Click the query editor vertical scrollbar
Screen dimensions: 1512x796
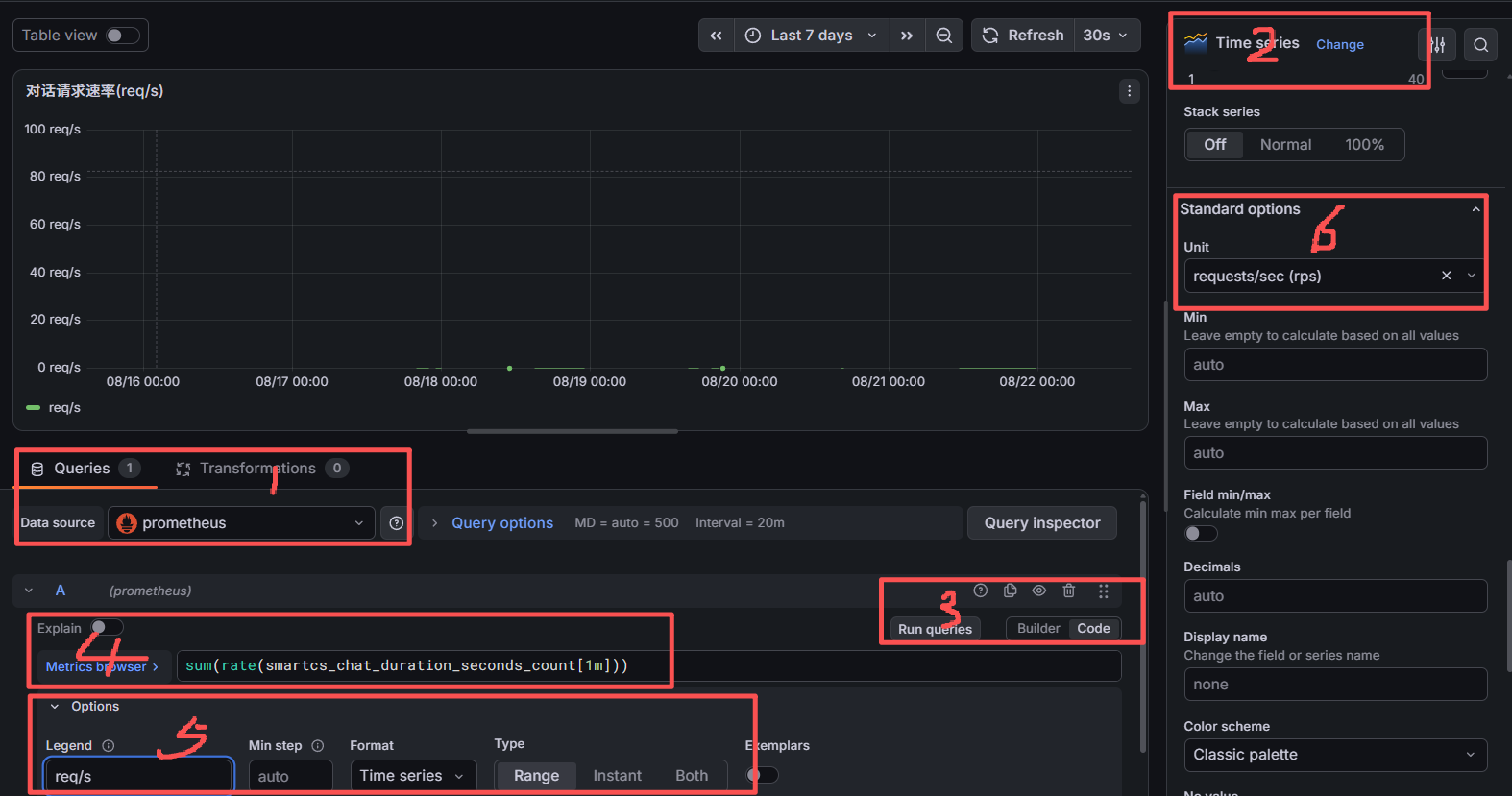point(1142,624)
